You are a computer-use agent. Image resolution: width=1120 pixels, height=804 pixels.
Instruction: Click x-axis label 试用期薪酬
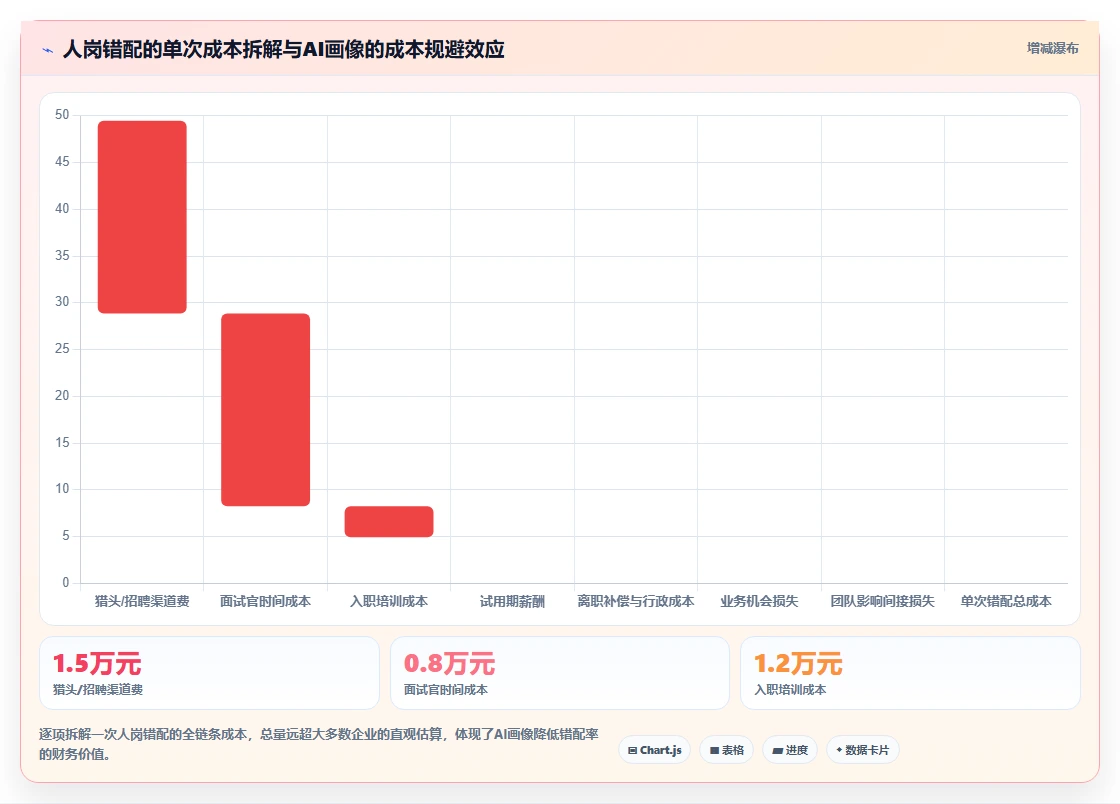coord(512,601)
